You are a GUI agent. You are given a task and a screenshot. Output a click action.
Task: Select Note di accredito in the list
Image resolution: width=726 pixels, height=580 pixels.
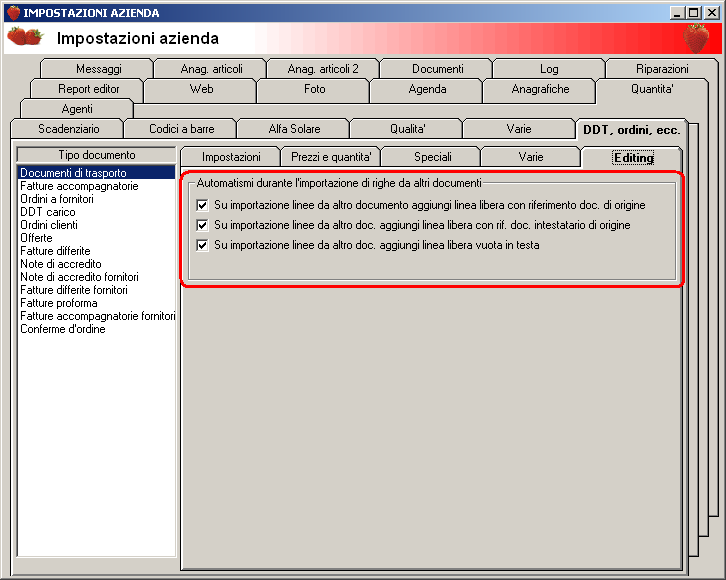pyautogui.click(x=96, y=264)
